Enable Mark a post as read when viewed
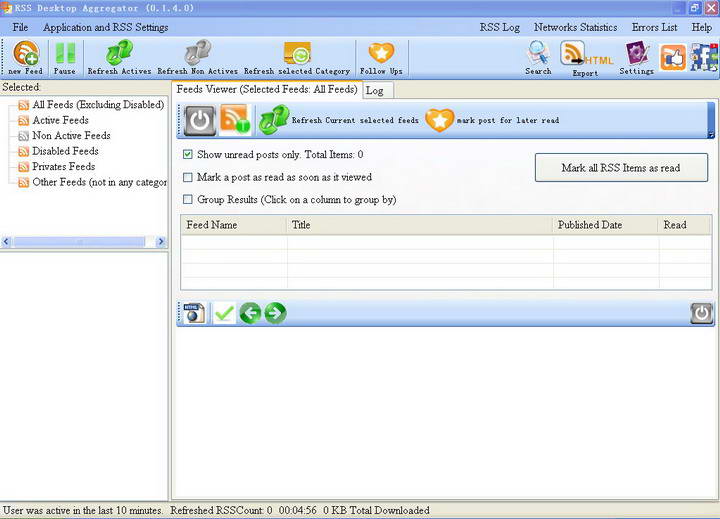 pyautogui.click(x=188, y=177)
